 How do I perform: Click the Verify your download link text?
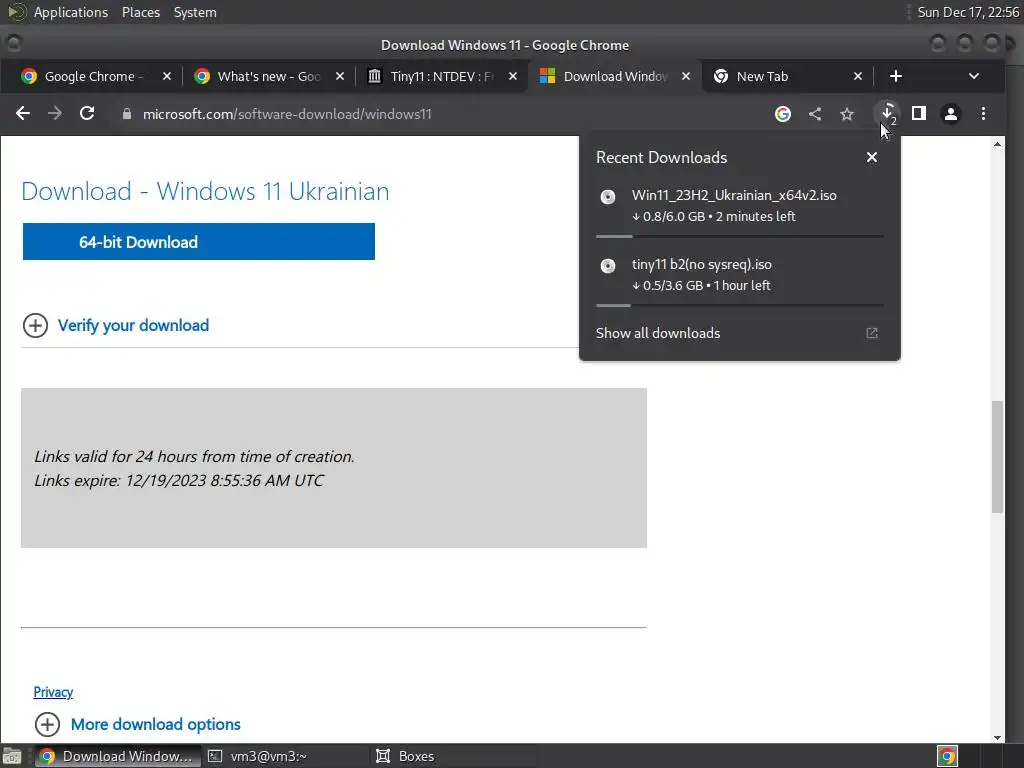(x=133, y=325)
